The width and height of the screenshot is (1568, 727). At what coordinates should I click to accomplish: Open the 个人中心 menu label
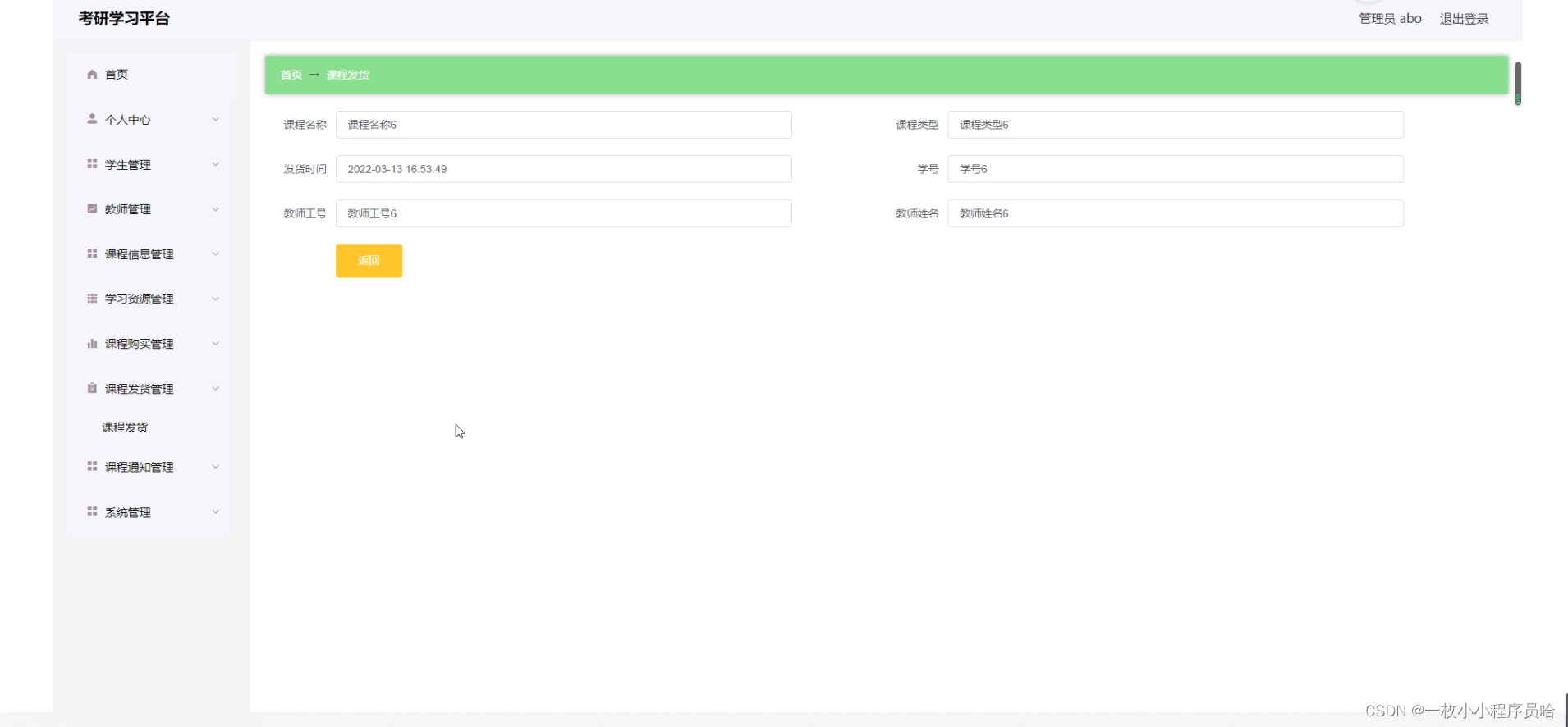(127, 120)
